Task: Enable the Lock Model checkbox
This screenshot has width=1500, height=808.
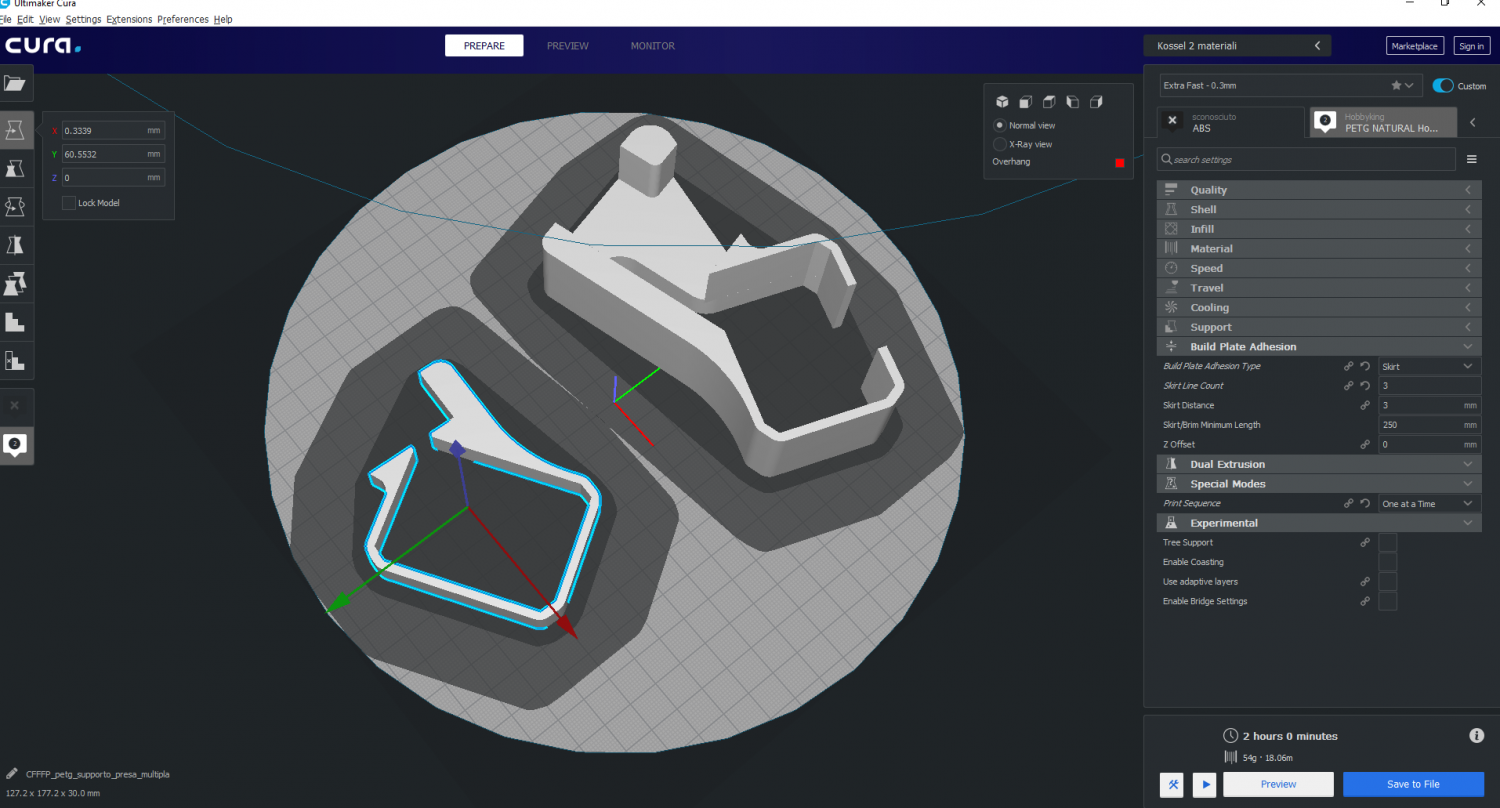Action: (69, 203)
